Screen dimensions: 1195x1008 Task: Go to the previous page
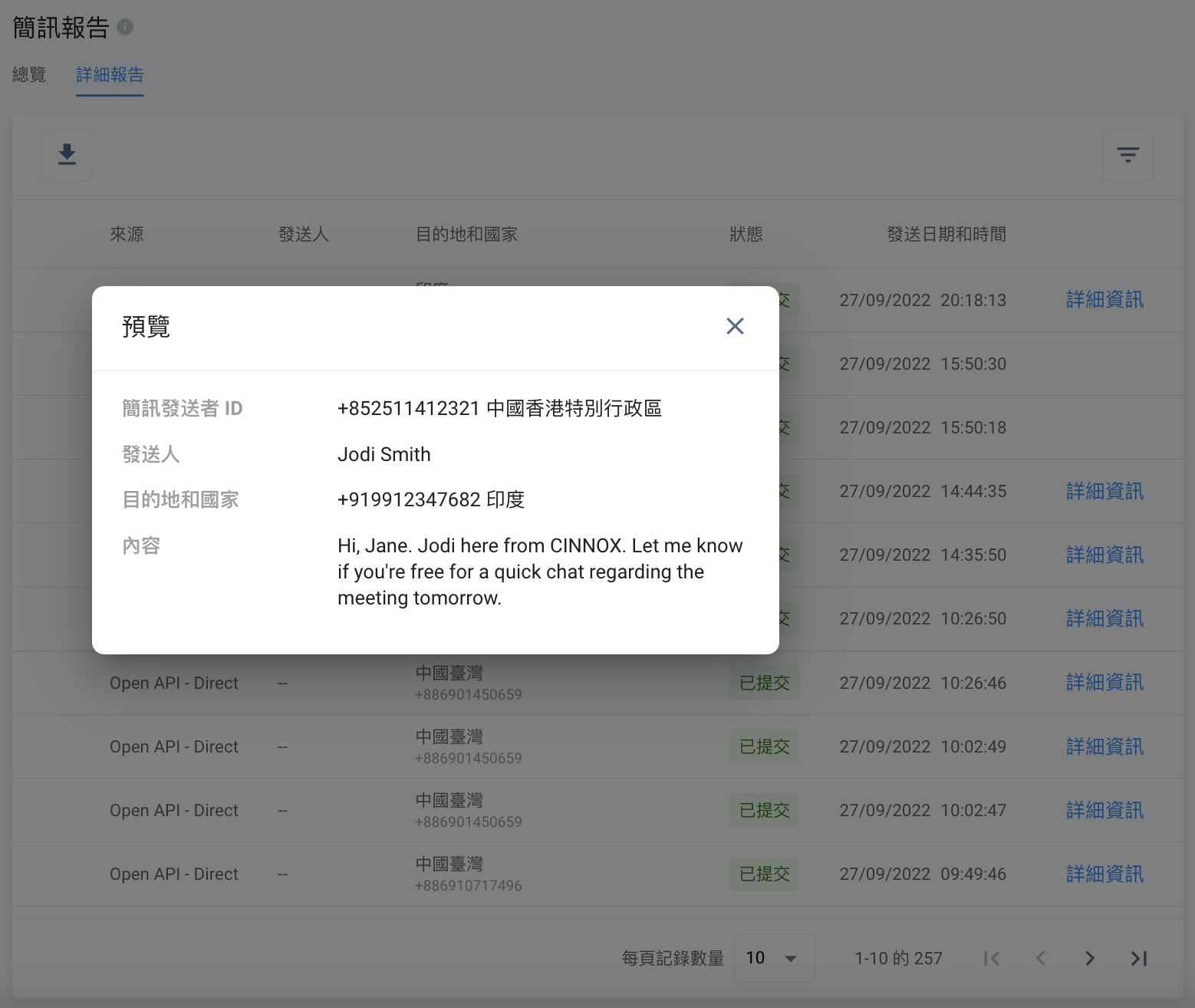point(1041,958)
